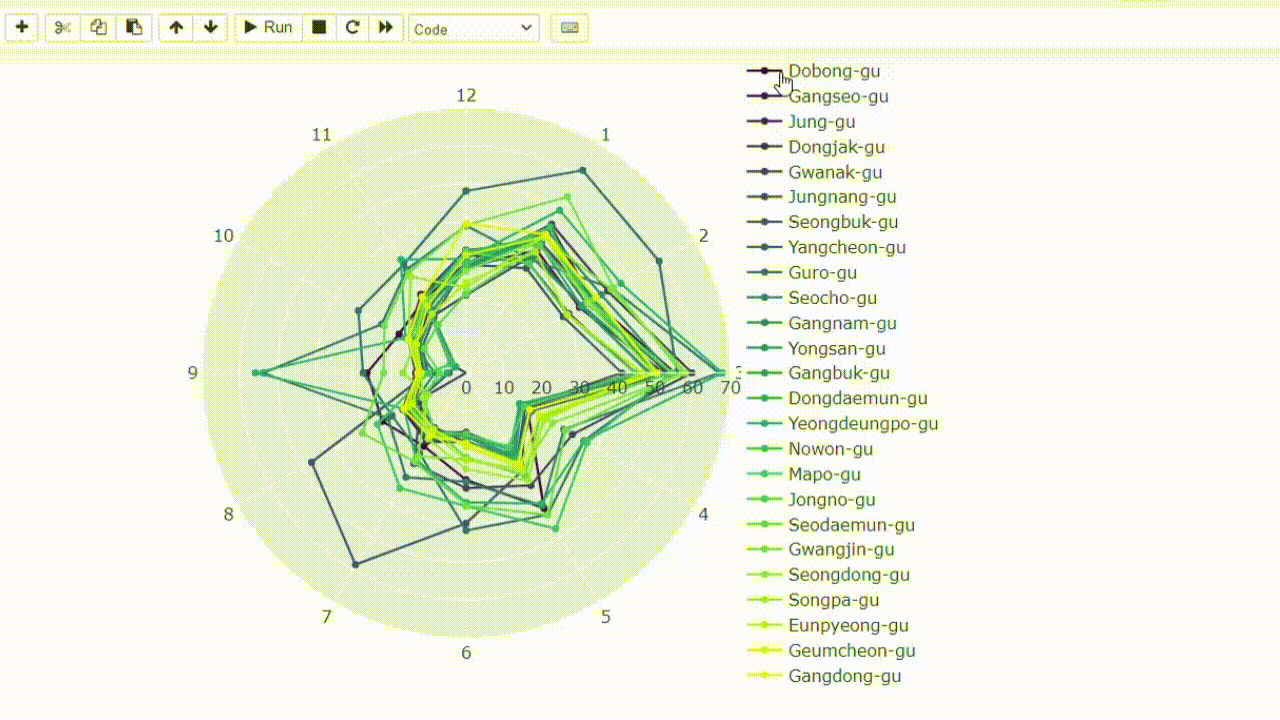This screenshot has width=1280, height=720.
Task: Toggle Dongjak-gu trace in legend
Action: (816, 147)
